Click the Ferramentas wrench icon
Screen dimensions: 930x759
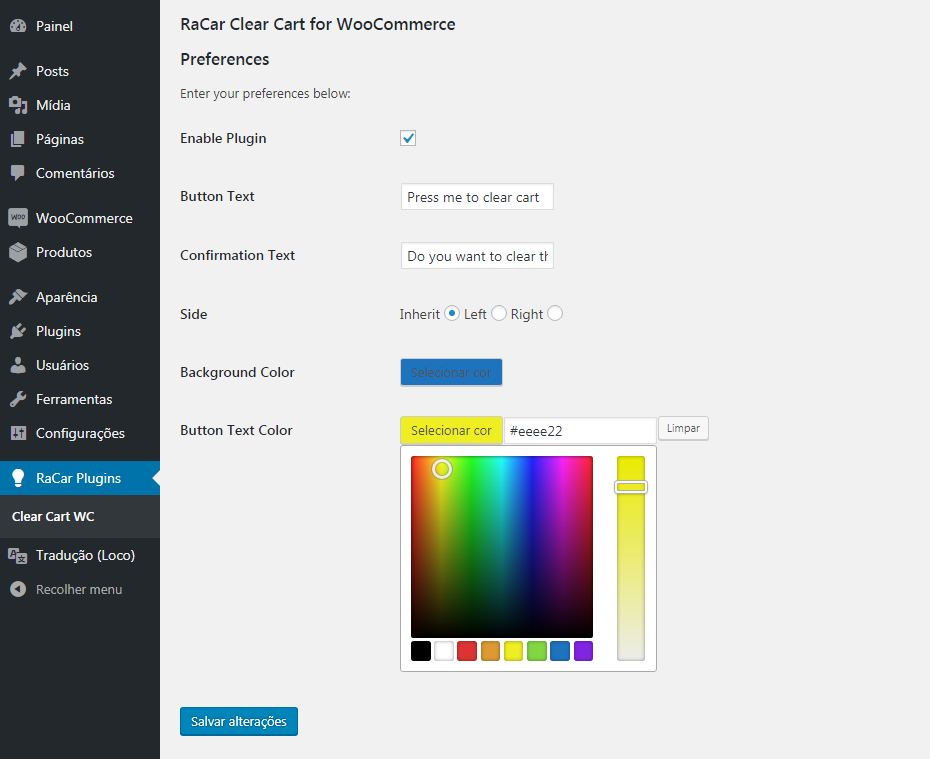[x=18, y=399]
